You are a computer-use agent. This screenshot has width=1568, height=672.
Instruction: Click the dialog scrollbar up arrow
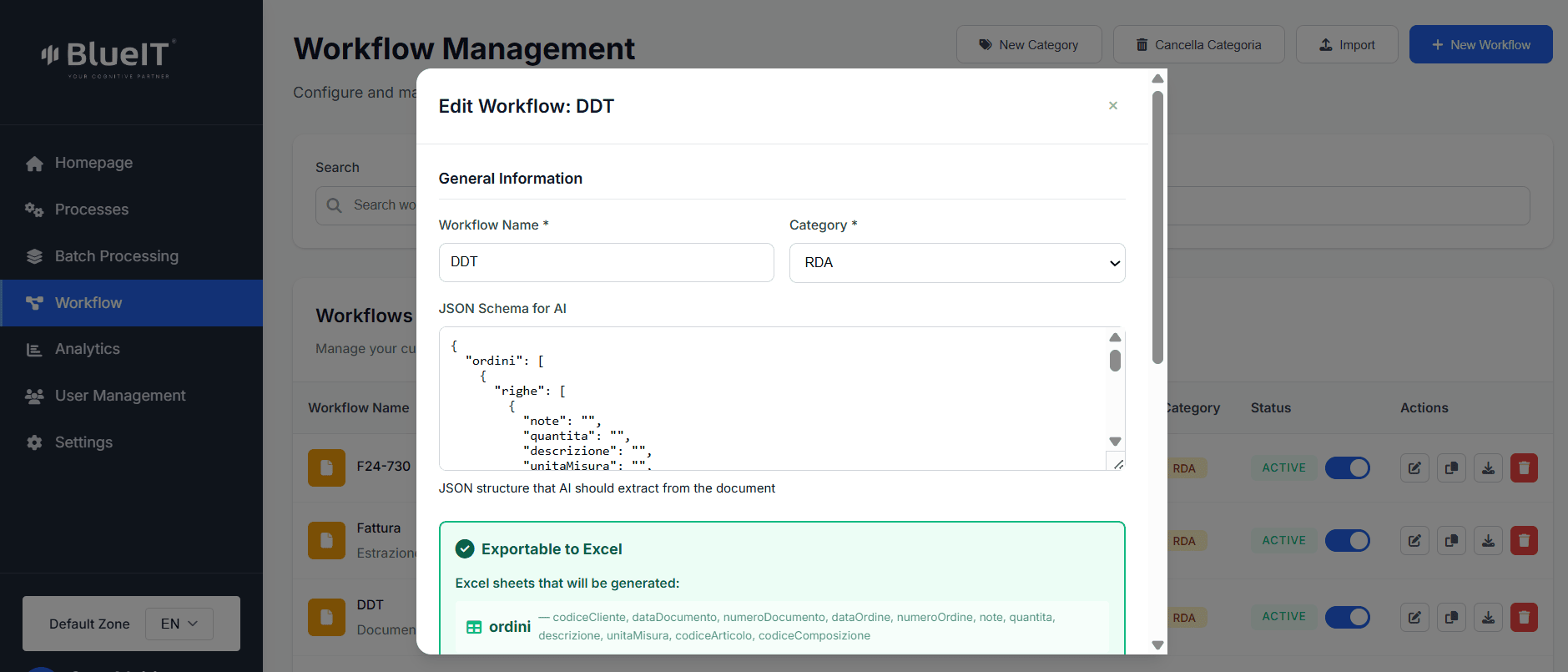point(1157,78)
